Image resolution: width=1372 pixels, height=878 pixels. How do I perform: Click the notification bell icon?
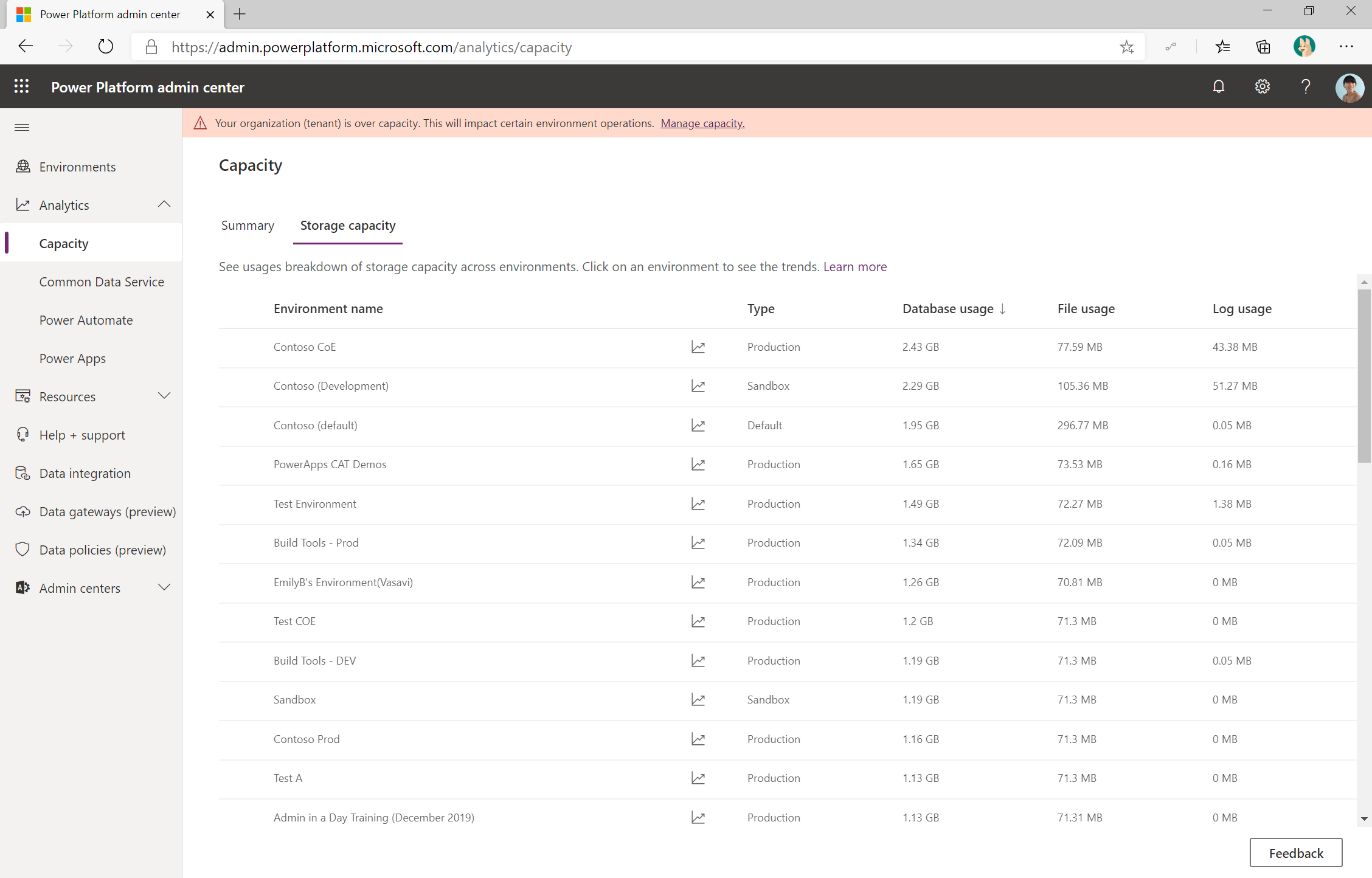tap(1219, 88)
